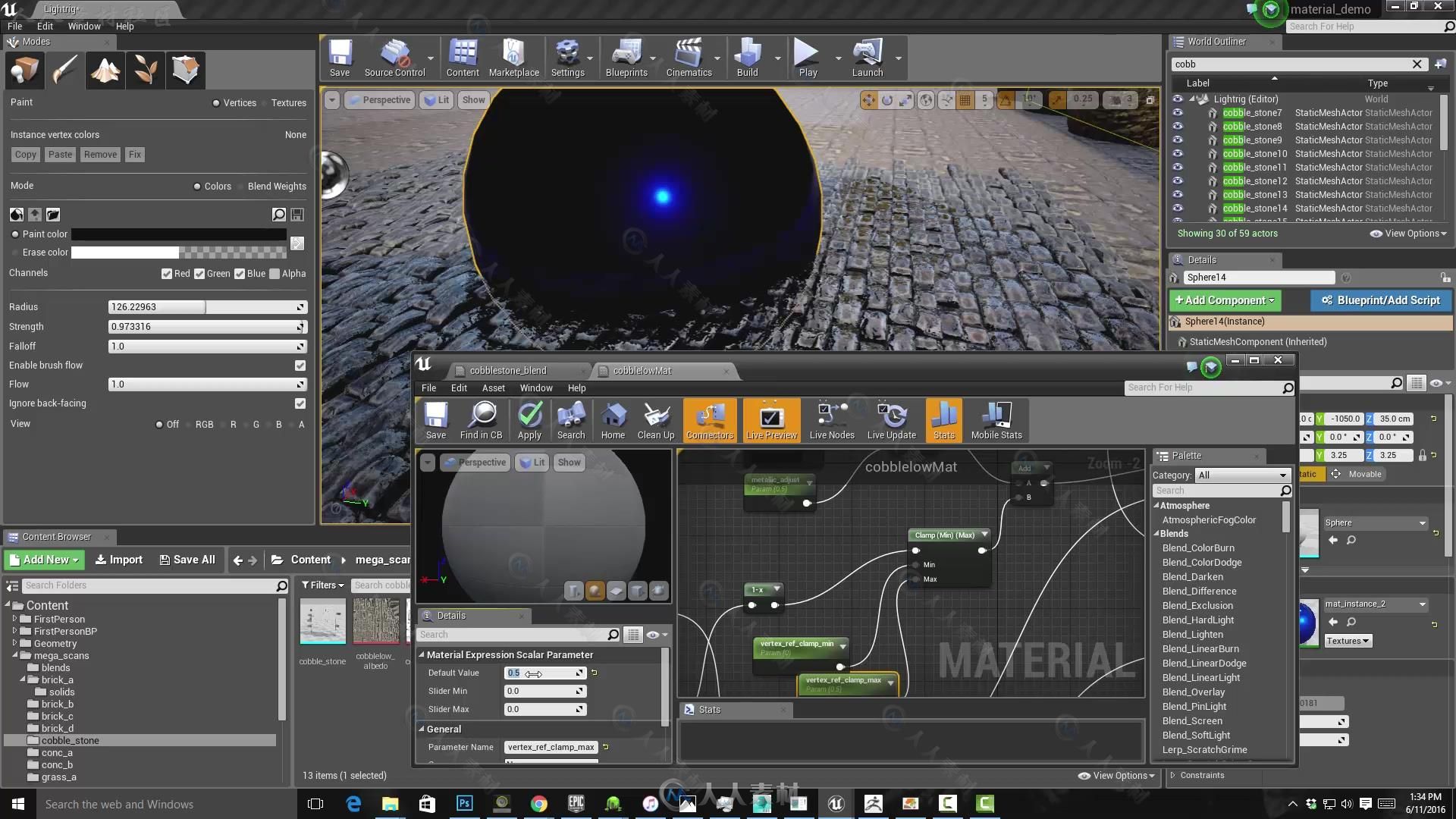The width and height of the screenshot is (1456, 819).
Task: Expand the FirstPerson folder
Action: [x=14, y=619]
